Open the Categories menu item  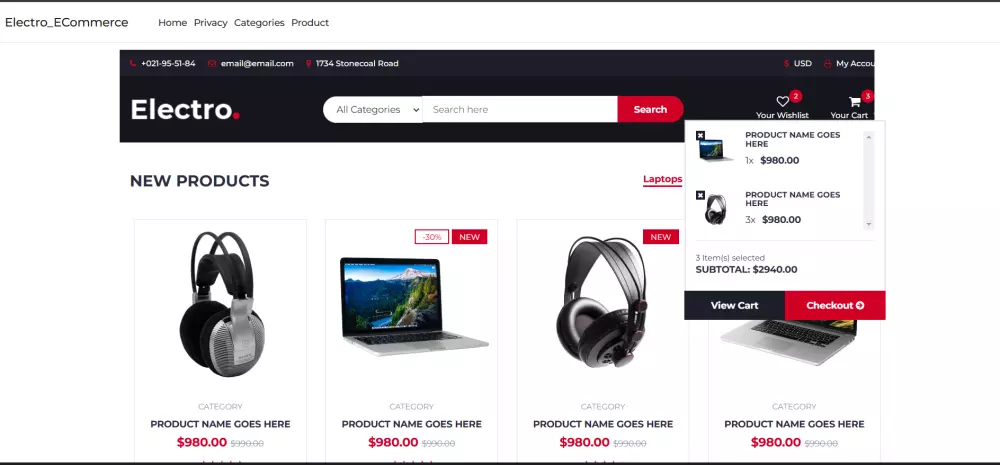click(x=259, y=22)
